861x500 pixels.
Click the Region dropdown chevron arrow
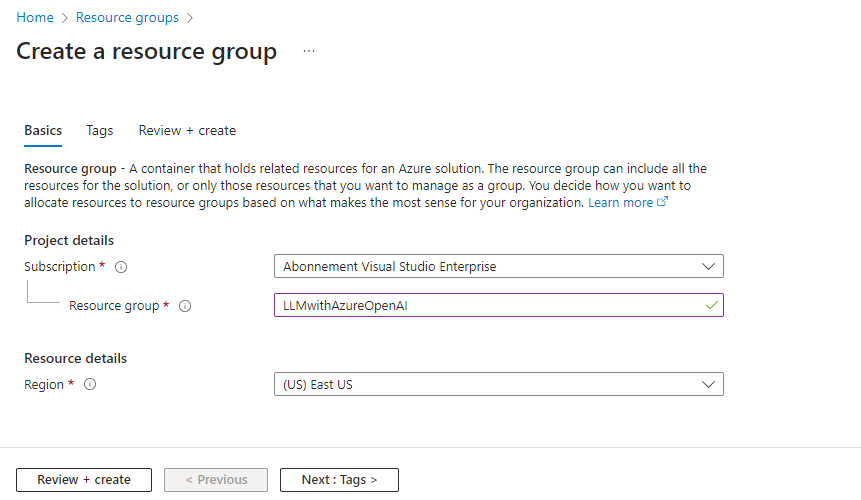(x=708, y=384)
